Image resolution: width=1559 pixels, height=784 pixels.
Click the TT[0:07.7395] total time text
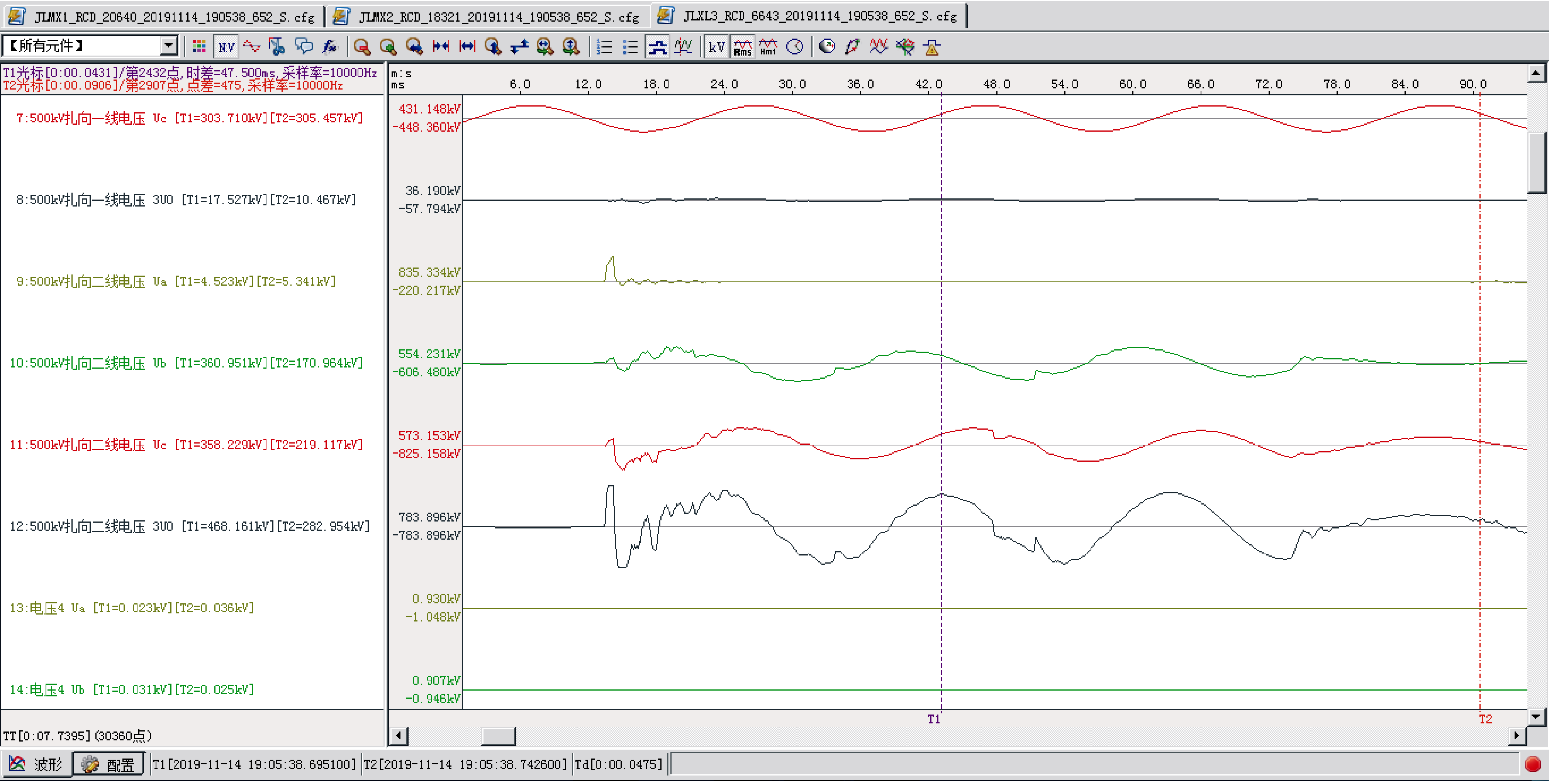[x=78, y=736]
